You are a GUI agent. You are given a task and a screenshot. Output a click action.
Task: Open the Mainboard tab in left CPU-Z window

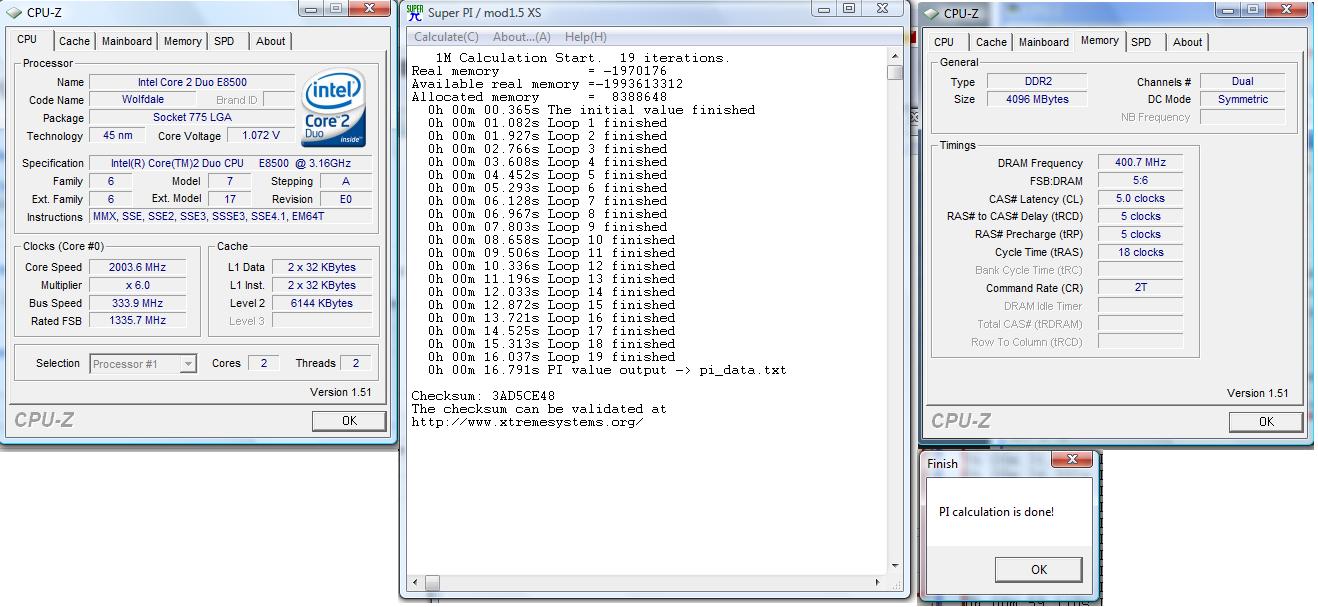(127, 41)
